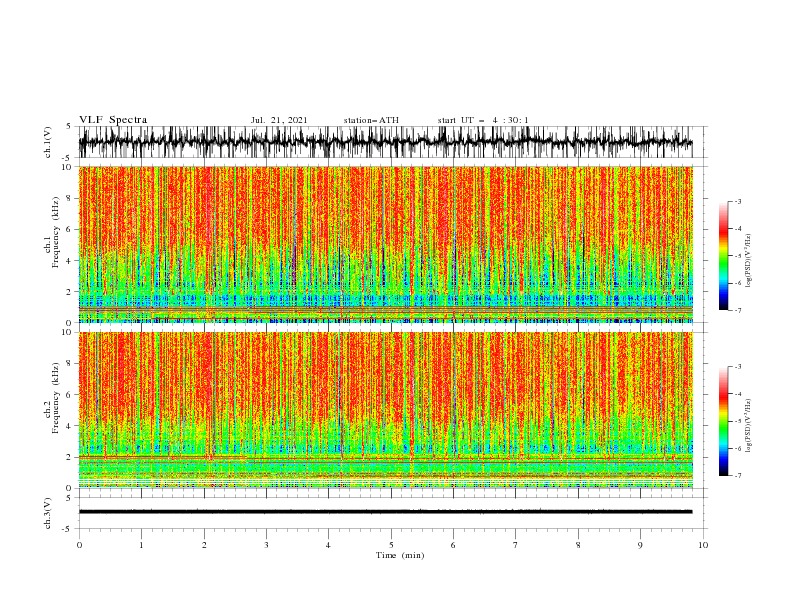Click the "4" frequency tick on ch.2 axis
This screenshot has height=612, width=792.
(71, 426)
